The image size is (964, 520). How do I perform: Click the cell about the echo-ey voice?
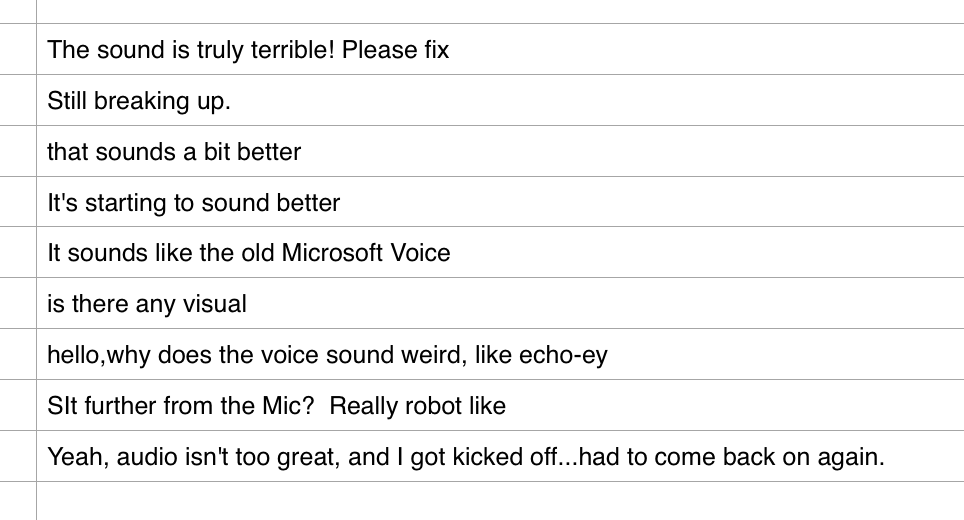tap(500, 354)
